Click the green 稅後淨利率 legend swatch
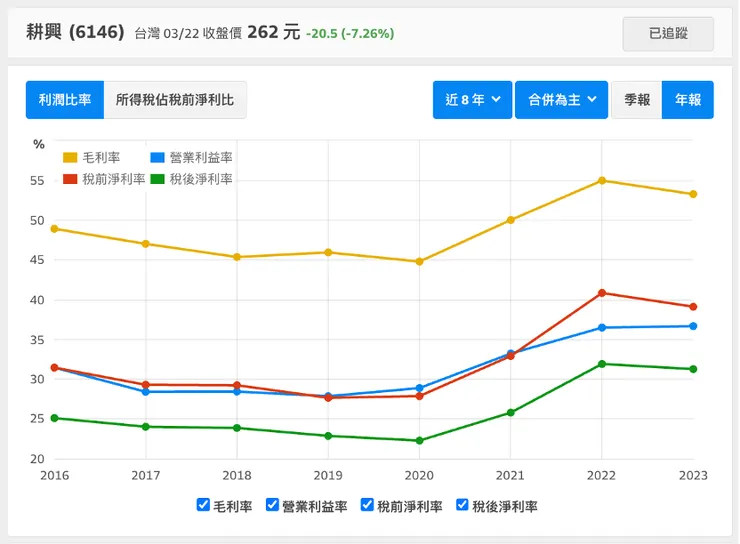The image size is (740, 544). (157, 179)
